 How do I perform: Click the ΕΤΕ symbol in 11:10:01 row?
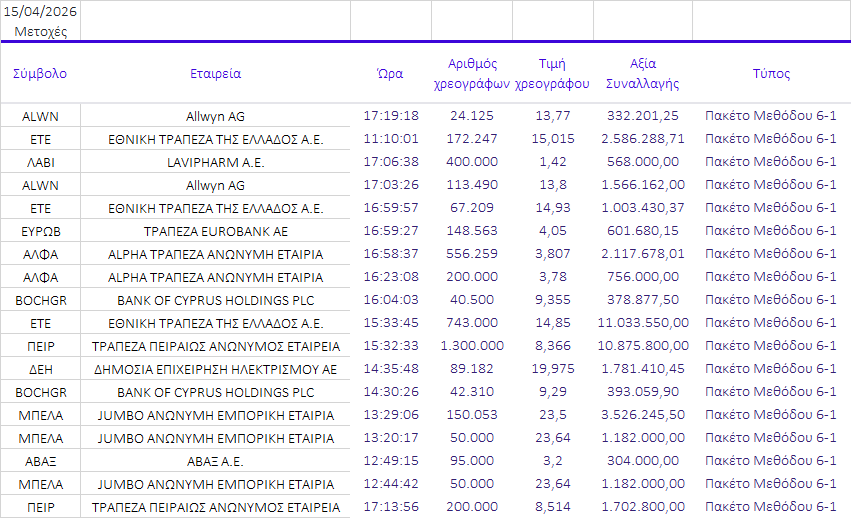click(41, 140)
